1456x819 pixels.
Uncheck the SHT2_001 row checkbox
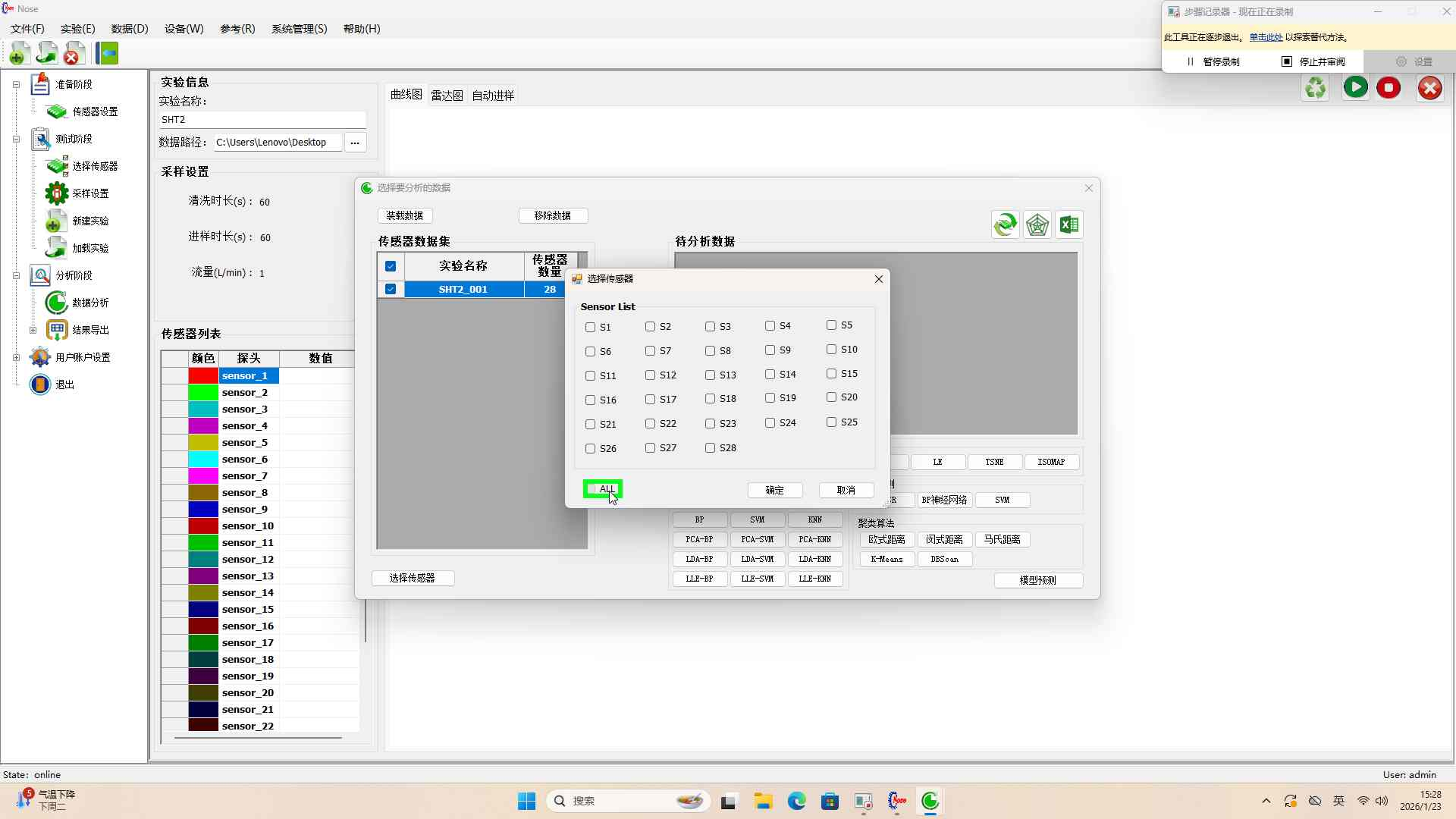tap(391, 289)
